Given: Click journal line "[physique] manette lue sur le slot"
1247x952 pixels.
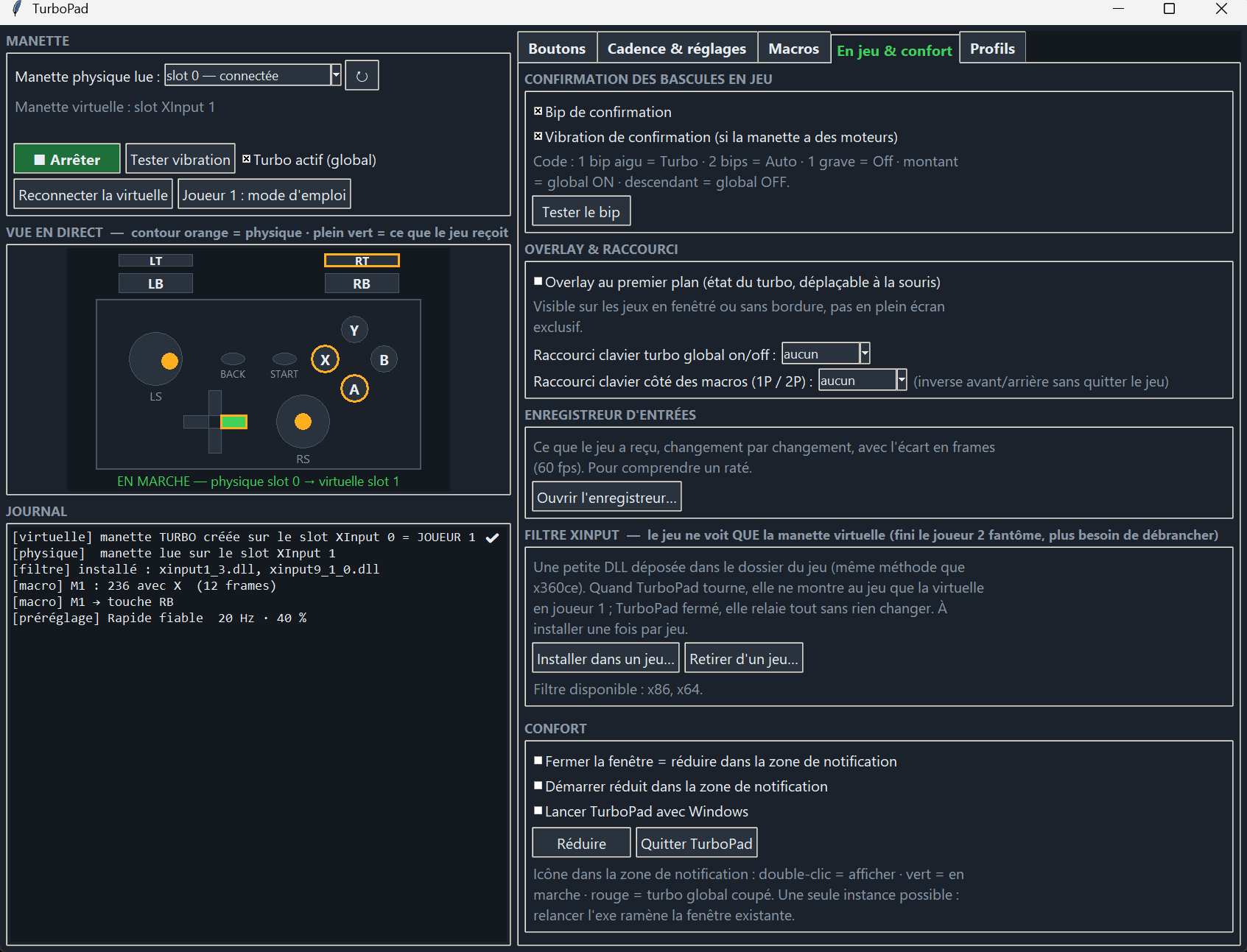Looking at the screenshot, I should tap(174, 553).
